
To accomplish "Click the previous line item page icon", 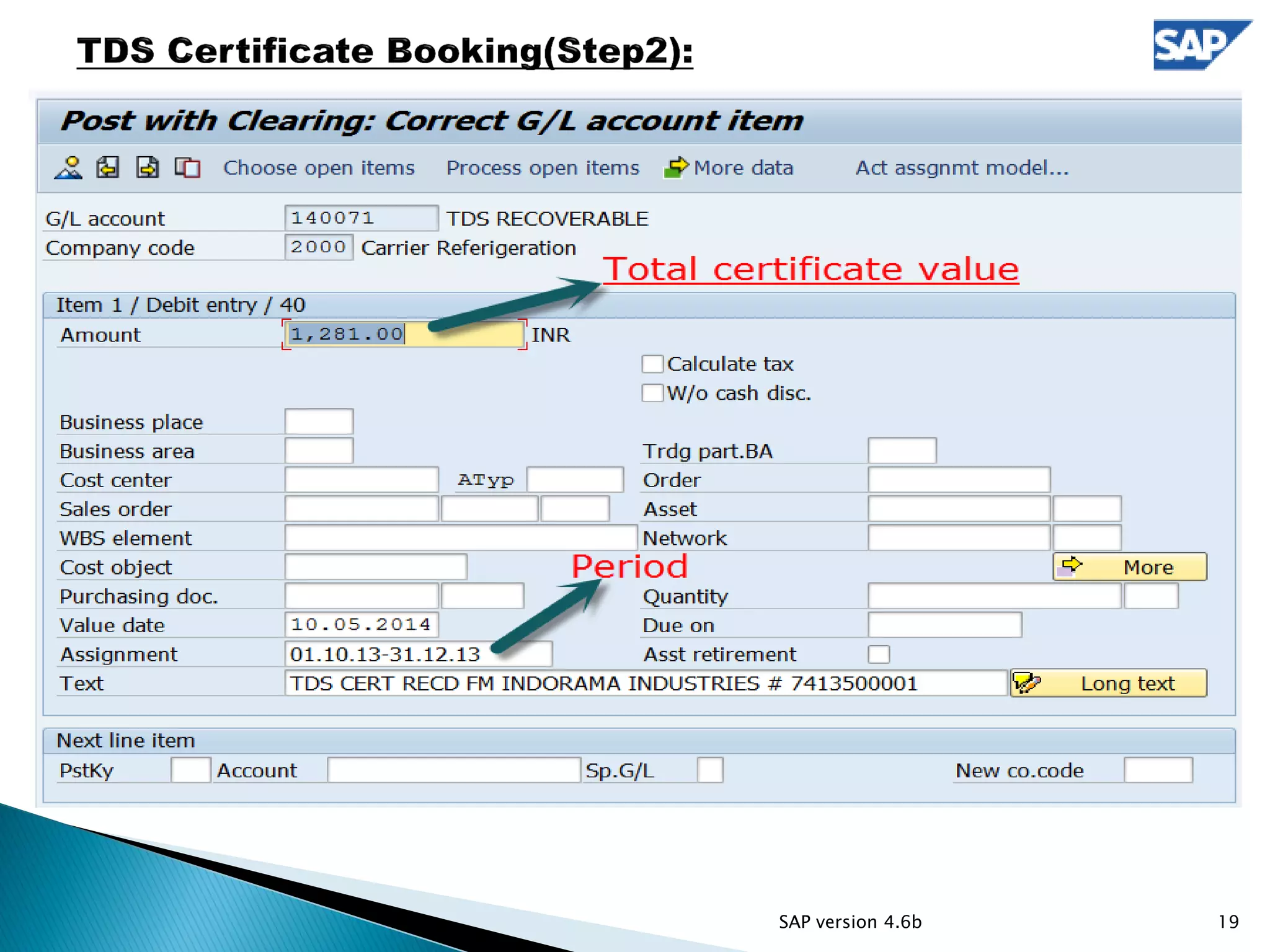I will pyautogui.click(x=108, y=167).
